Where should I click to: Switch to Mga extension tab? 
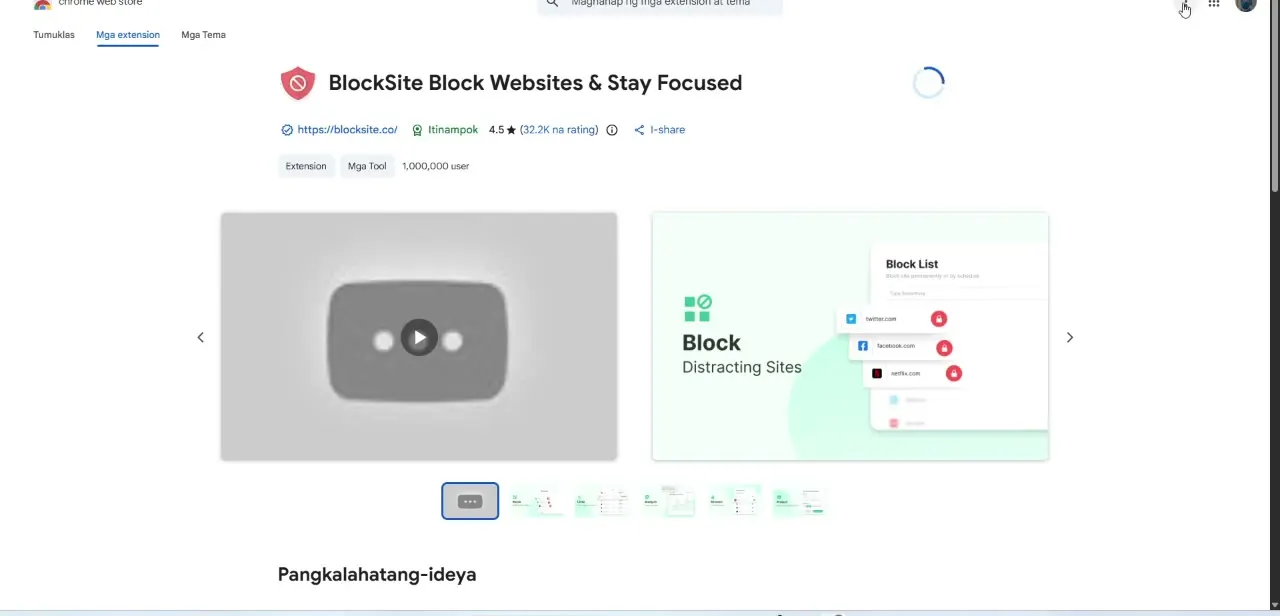tap(128, 35)
